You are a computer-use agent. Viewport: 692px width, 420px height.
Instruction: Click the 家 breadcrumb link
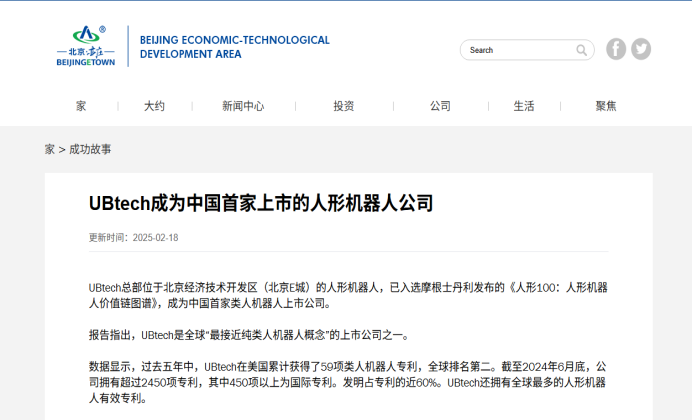coord(50,149)
